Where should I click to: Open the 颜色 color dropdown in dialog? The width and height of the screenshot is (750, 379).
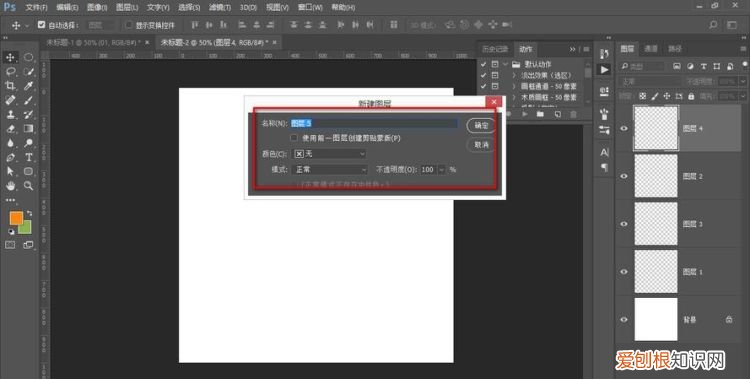[x=329, y=154]
